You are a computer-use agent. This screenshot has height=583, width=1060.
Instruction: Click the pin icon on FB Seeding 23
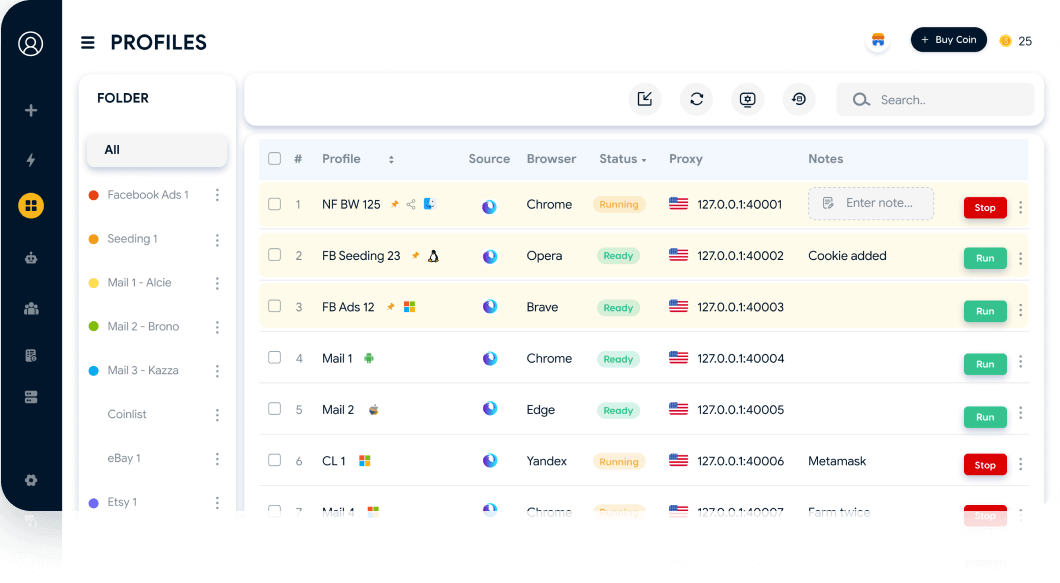pos(416,256)
